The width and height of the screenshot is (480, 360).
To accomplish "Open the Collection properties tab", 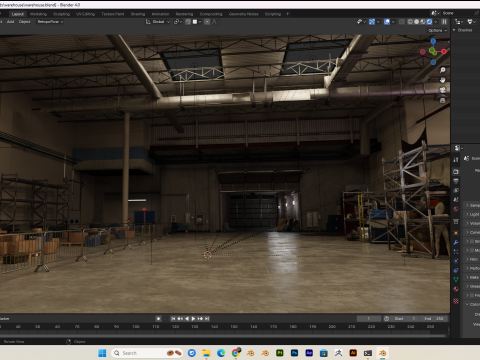I will (456, 221).
